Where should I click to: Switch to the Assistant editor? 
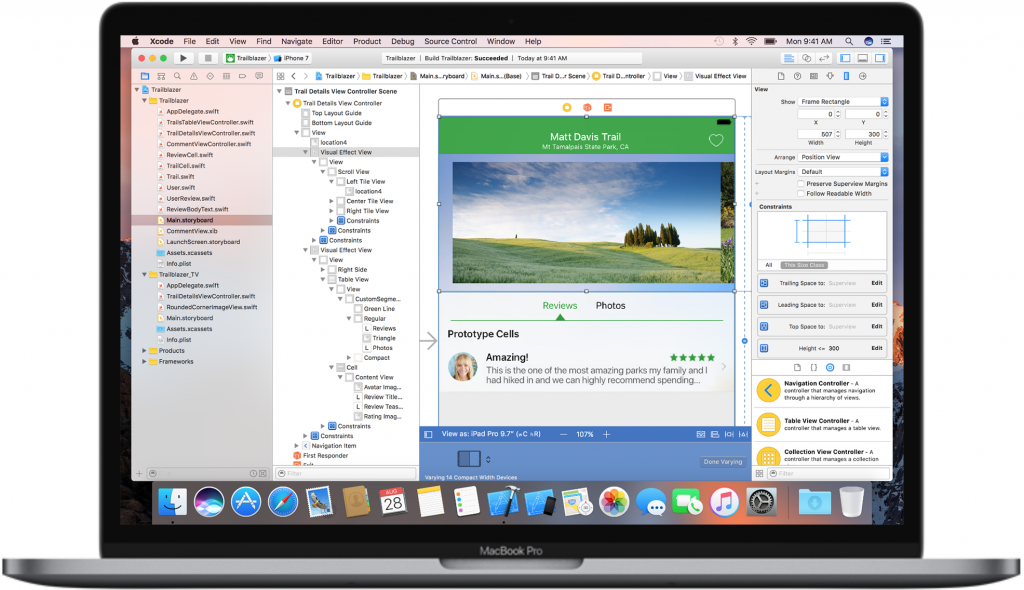(807, 58)
